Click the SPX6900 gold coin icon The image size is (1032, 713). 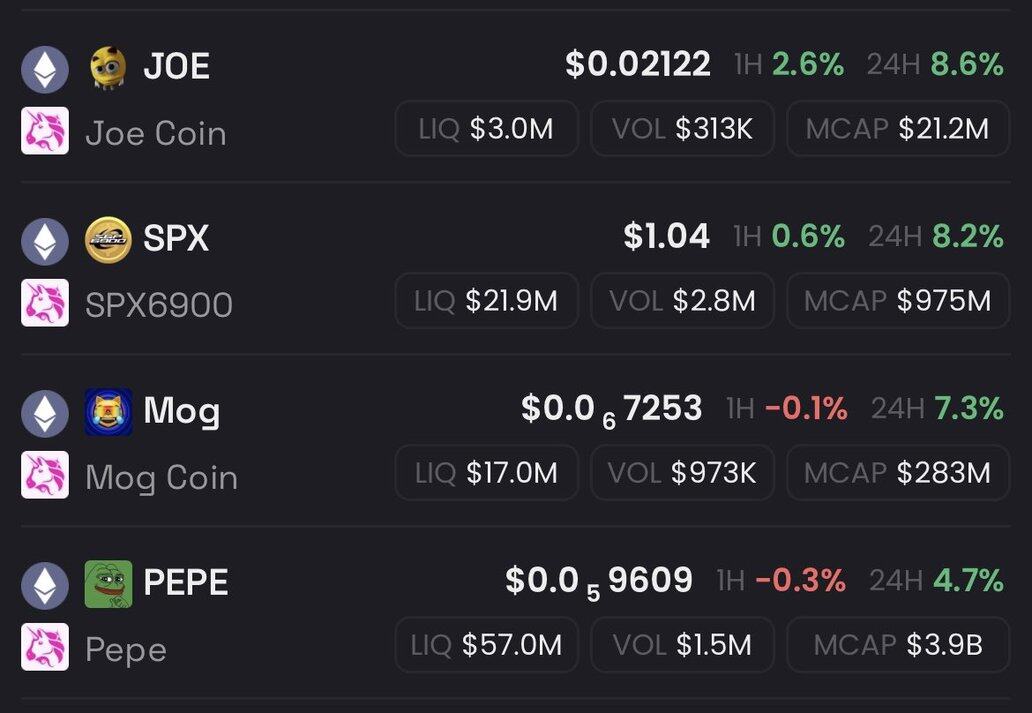point(108,240)
